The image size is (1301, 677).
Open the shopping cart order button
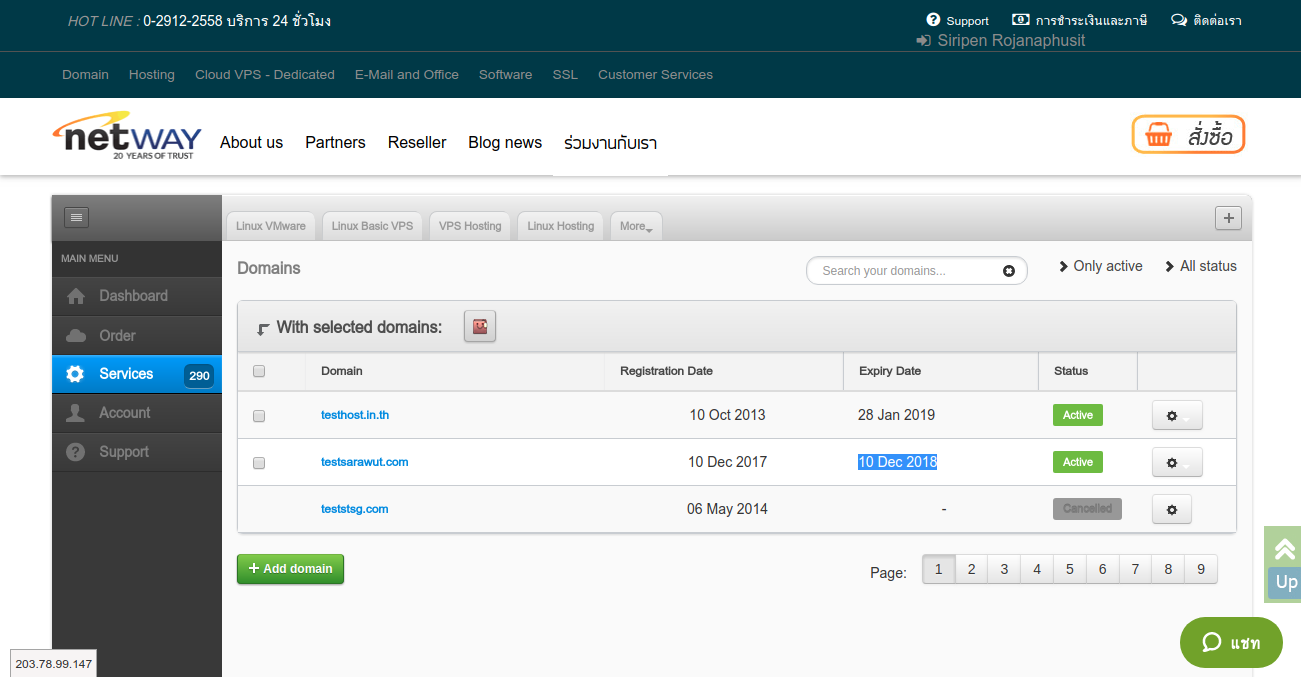pos(1188,135)
